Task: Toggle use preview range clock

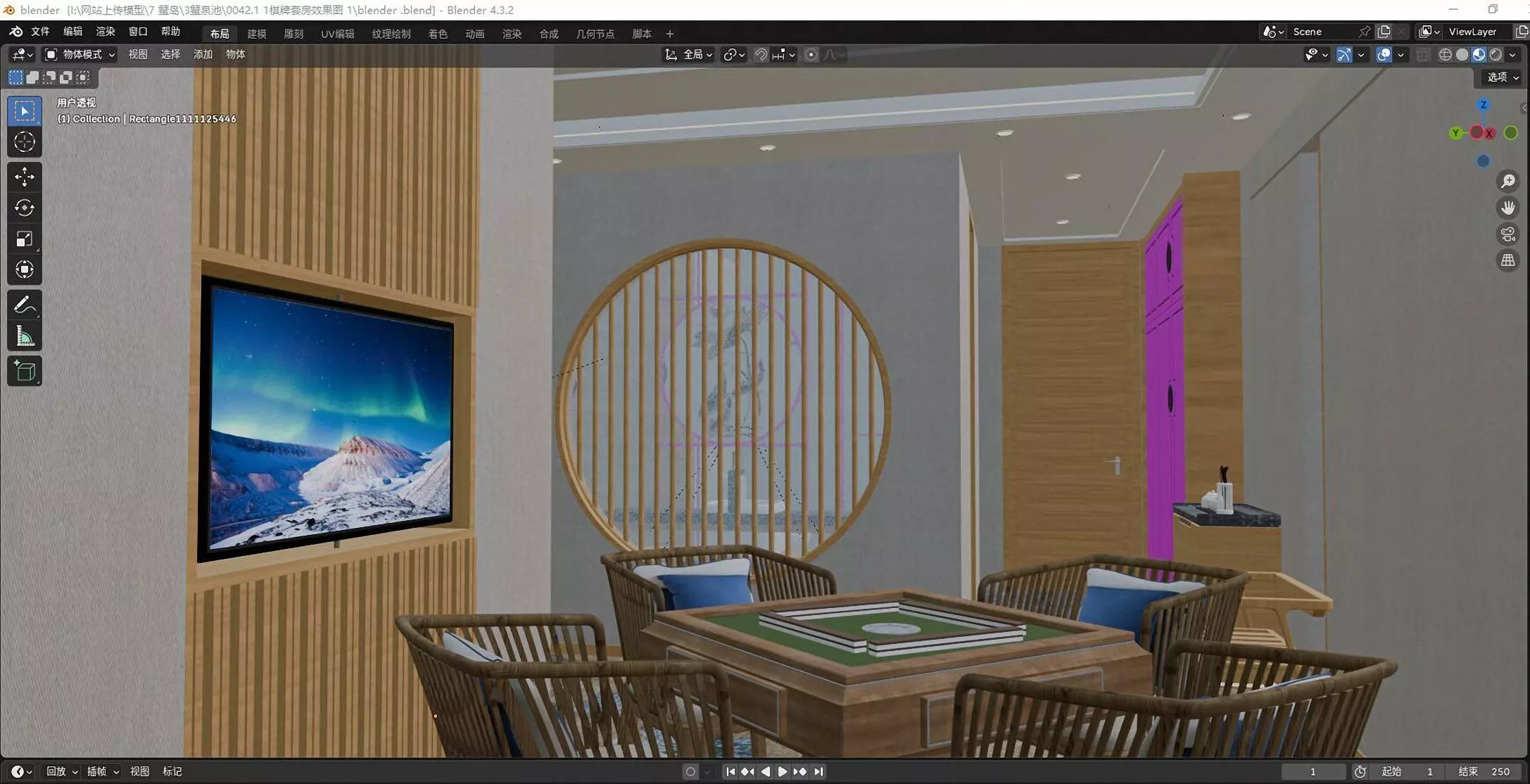Action: [x=1360, y=772]
